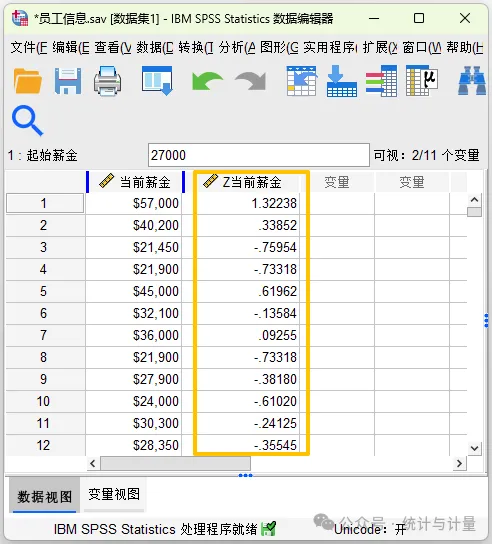
Task: Click the SPSS app icon in title bar
Action: (19, 18)
